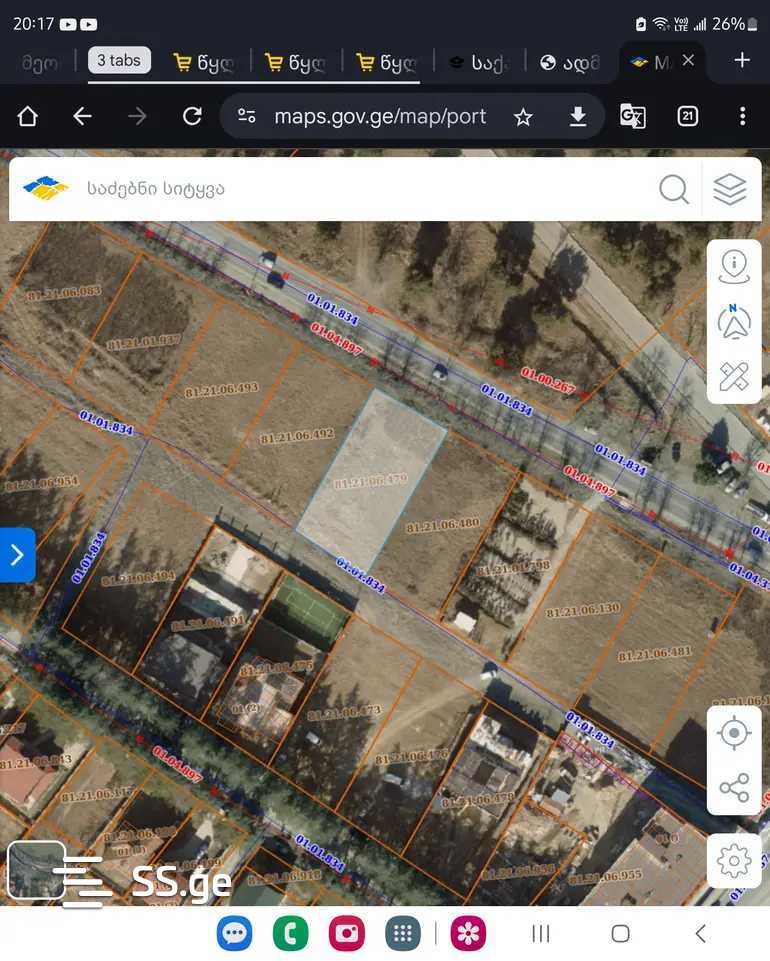Open the location info tool
The image size is (770, 961).
(734, 266)
